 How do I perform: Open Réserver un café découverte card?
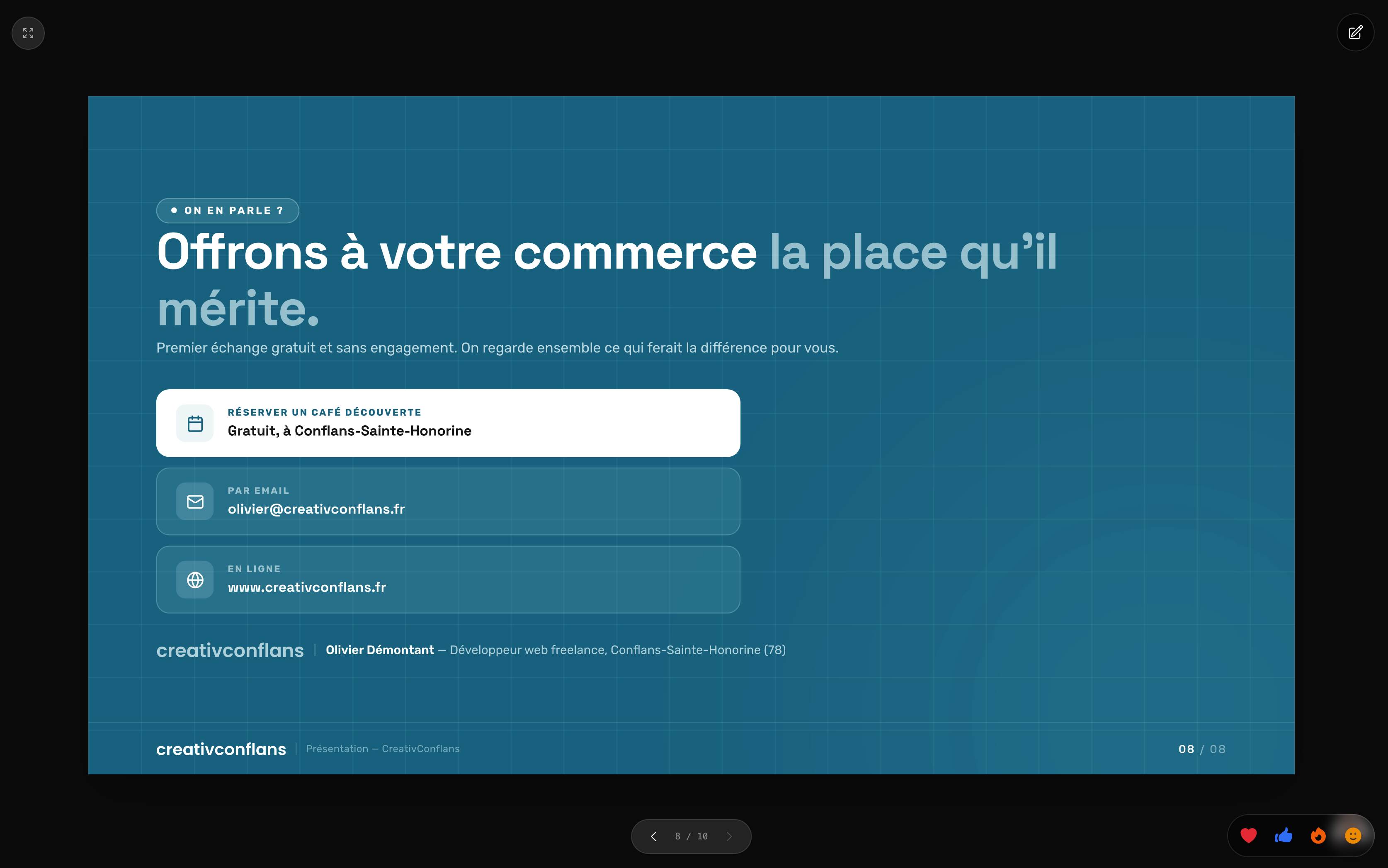pyautogui.click(x=448, y=423)
